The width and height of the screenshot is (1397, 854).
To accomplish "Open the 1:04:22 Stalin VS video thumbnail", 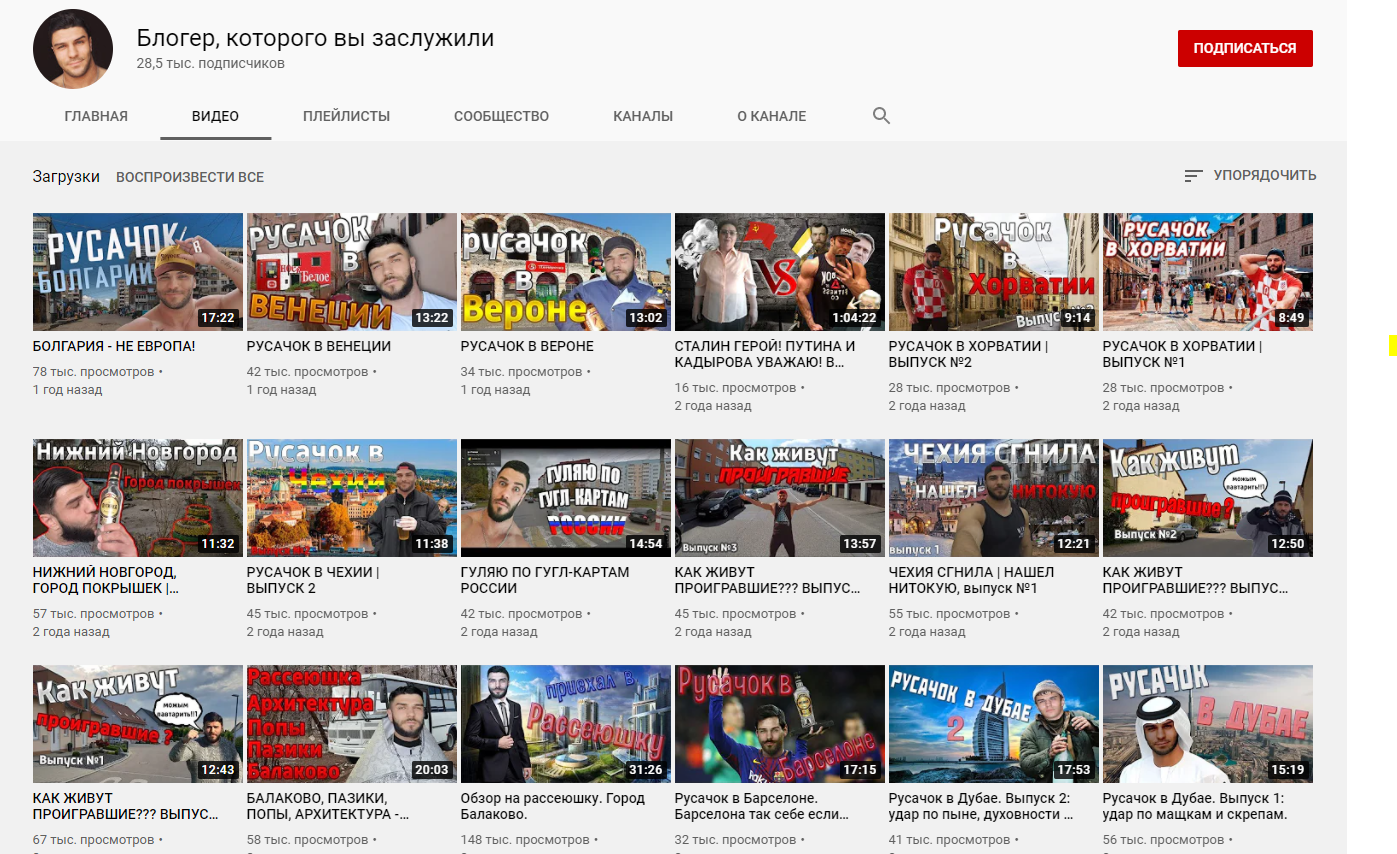I will 780,272.
